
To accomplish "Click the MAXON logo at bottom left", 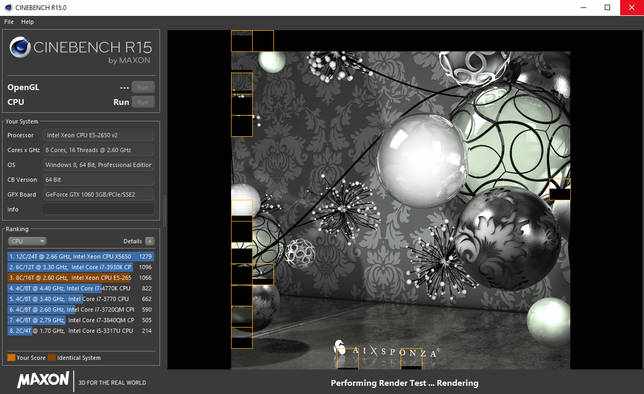I will point(43,380).
